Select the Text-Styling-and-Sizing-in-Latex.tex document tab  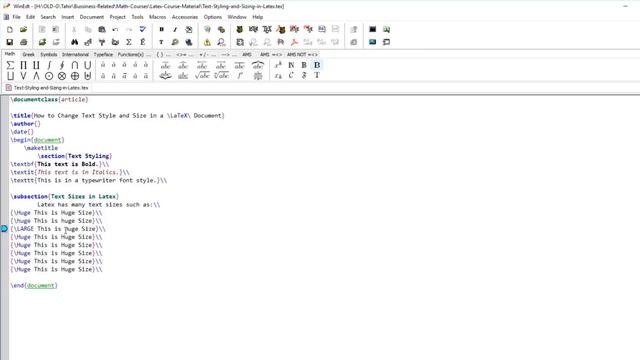click(47, 88)
